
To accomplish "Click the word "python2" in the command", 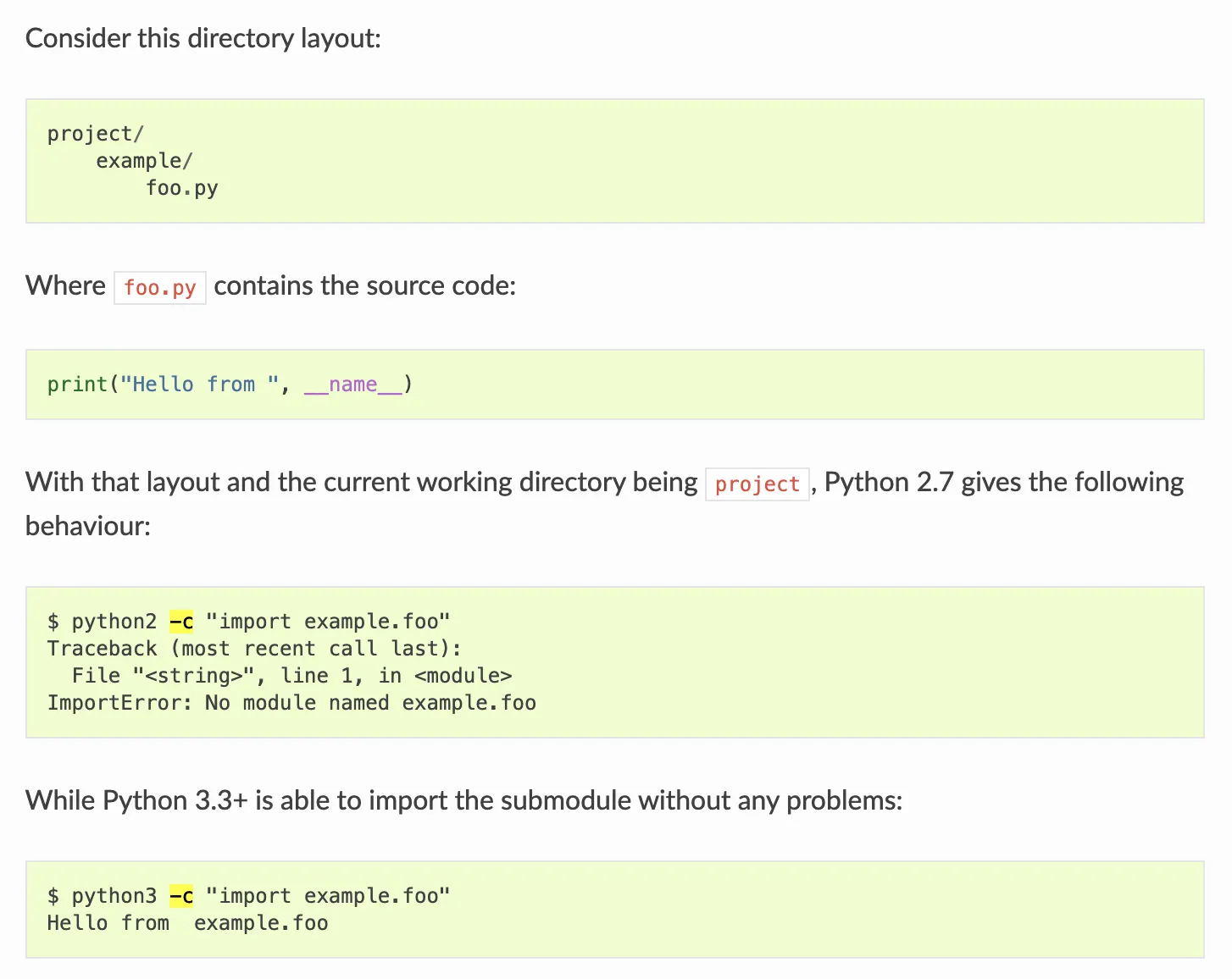I will pyautogui.click(x=114, y=622).
